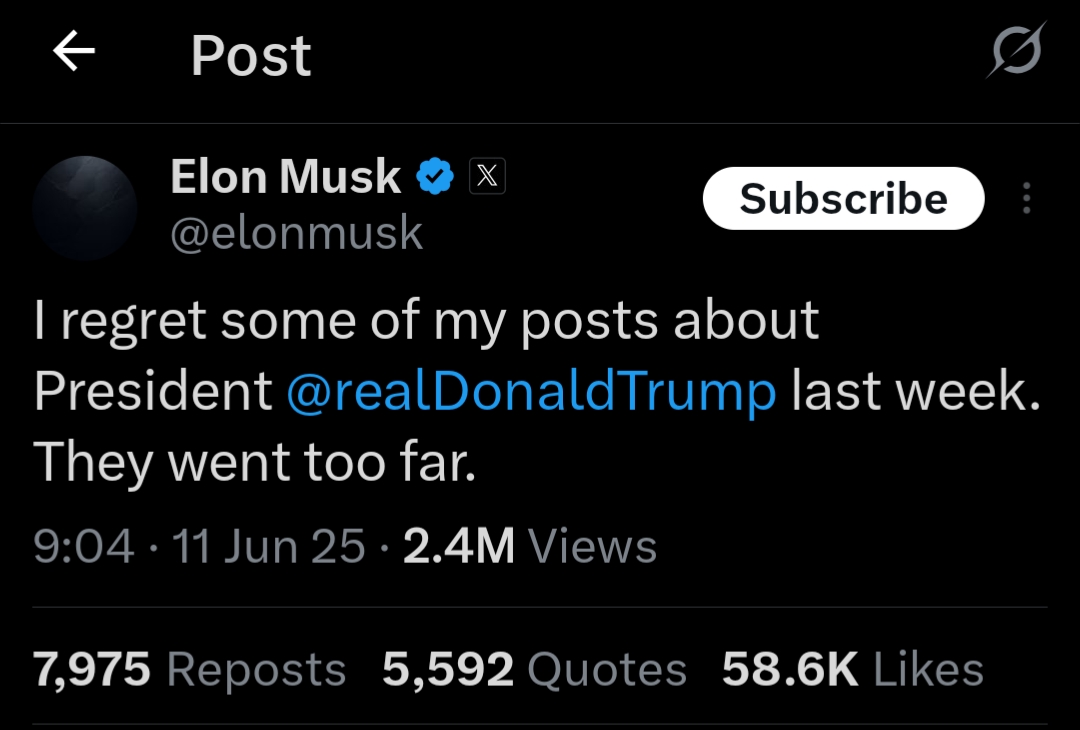Tap the 9:04 post timestamp
The height and width of the screenshot is (730, 1080).
[x=83, y=546]
